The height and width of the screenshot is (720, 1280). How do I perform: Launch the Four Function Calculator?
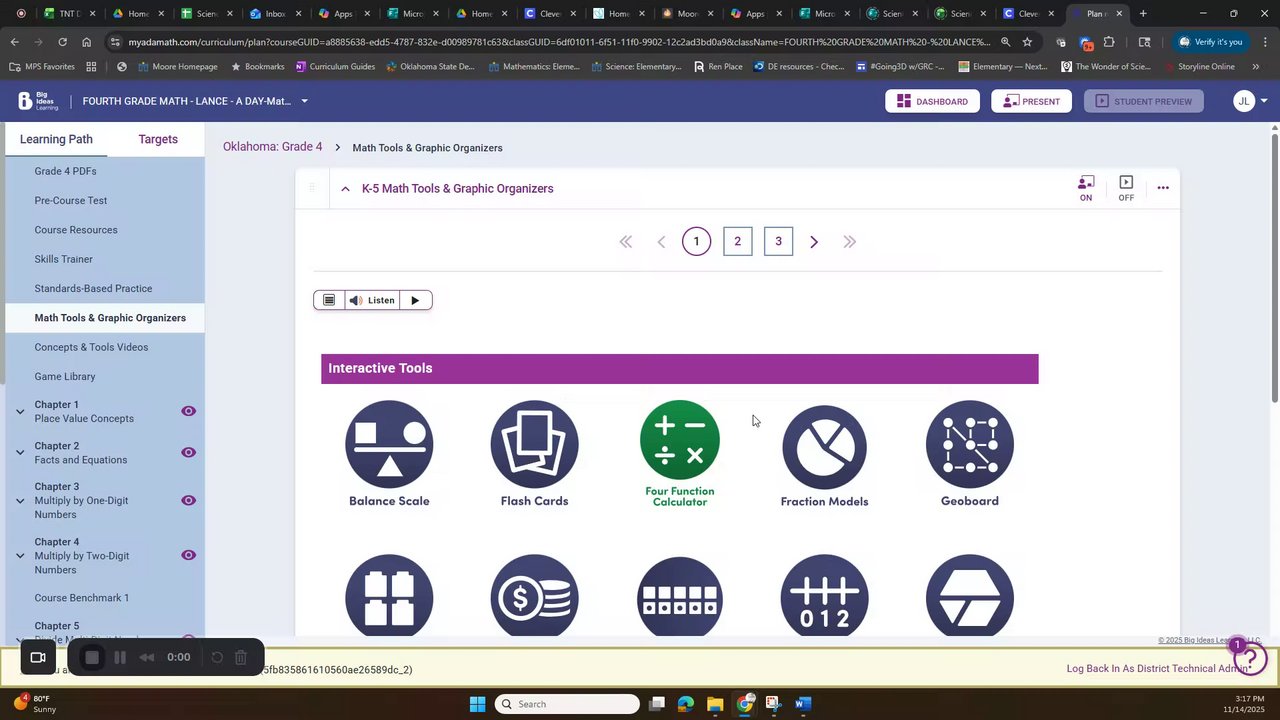[680, 454]
